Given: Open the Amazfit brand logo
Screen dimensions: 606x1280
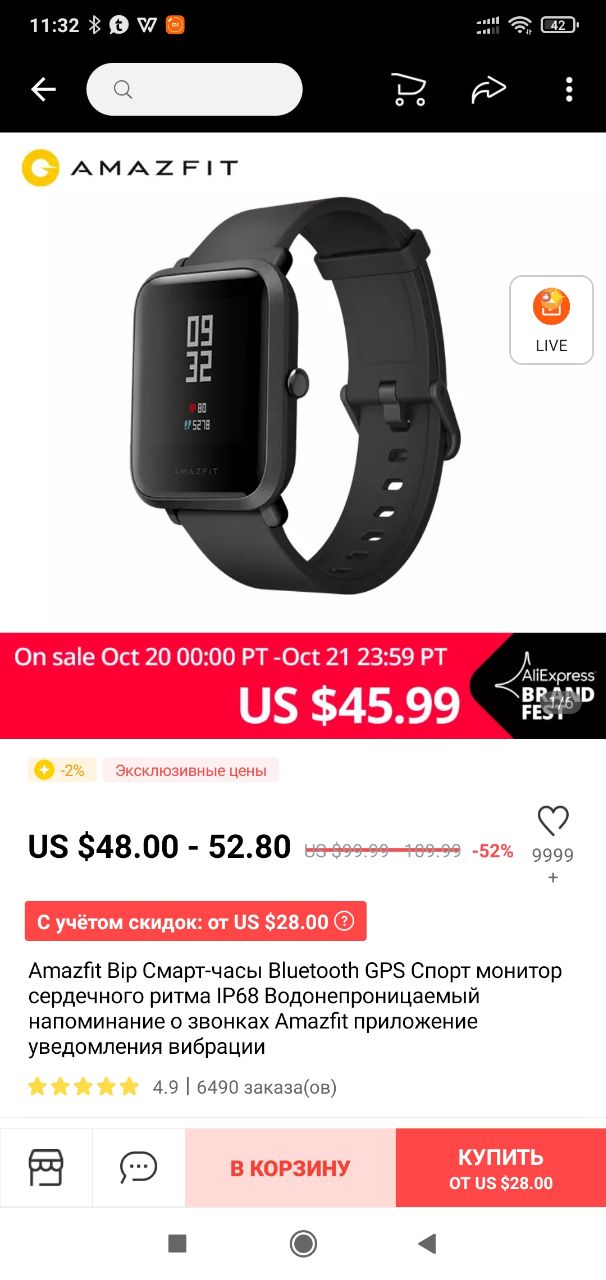Looking at the screenshot, I should click(x=130, y=168).
